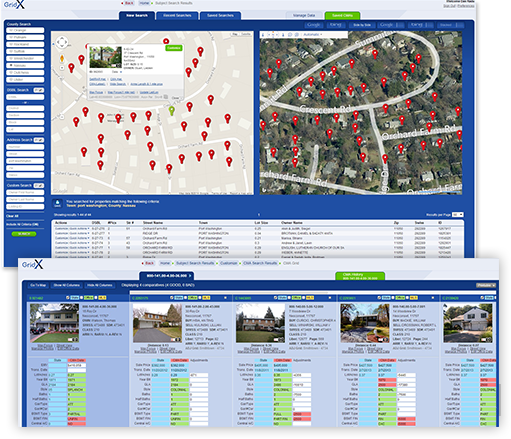This screenshot has width=511, height=439.
Task: Open the Automatic dropdown on the aerial map
Action: (x=313, y=35)
